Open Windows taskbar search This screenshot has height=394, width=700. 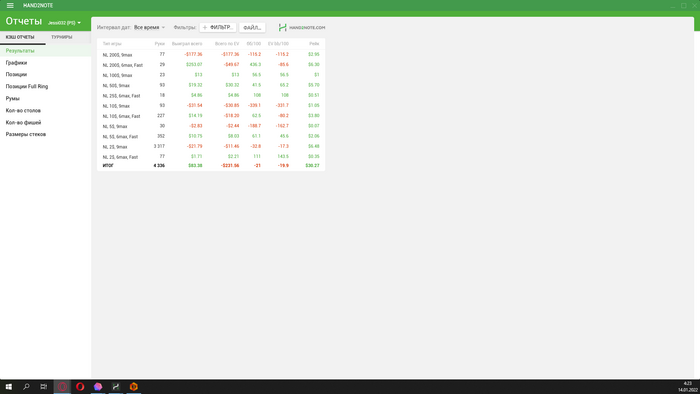click(x=26, y=386)
